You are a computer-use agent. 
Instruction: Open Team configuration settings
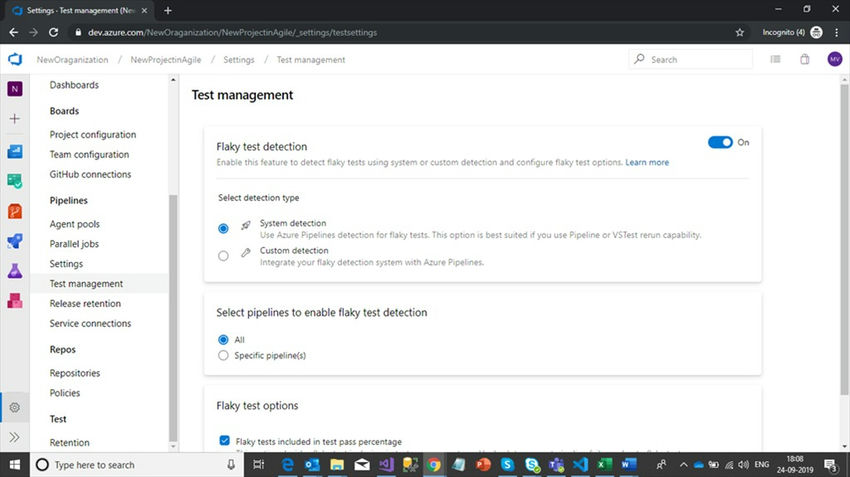coord(89,154)
